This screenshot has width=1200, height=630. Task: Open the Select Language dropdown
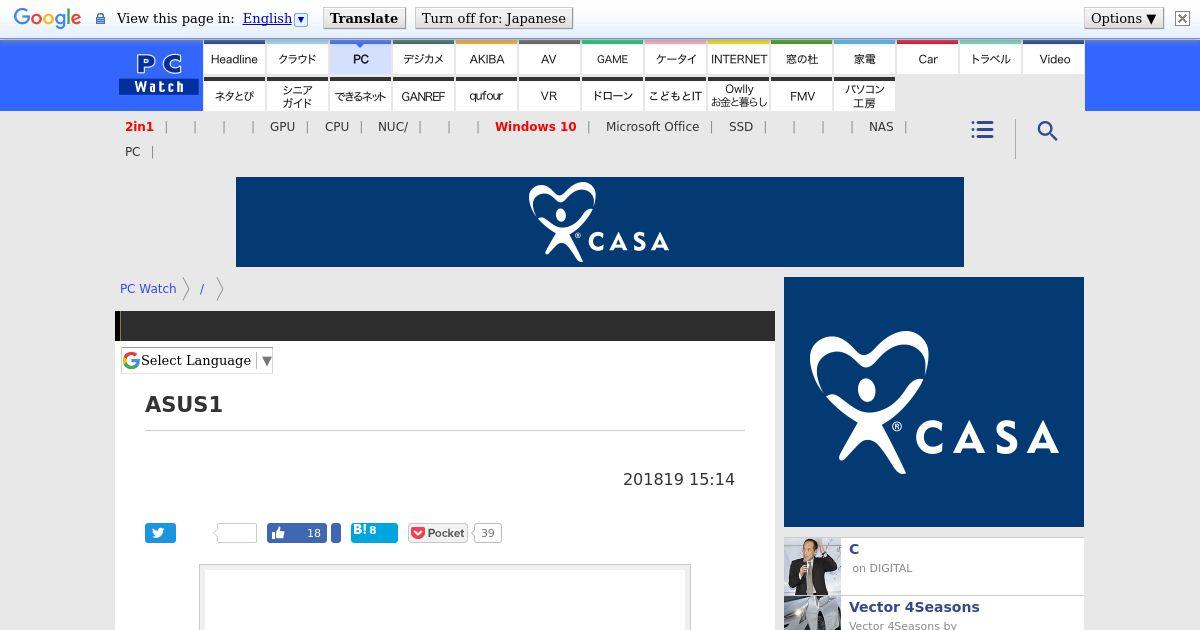click(x=197, y=361)
